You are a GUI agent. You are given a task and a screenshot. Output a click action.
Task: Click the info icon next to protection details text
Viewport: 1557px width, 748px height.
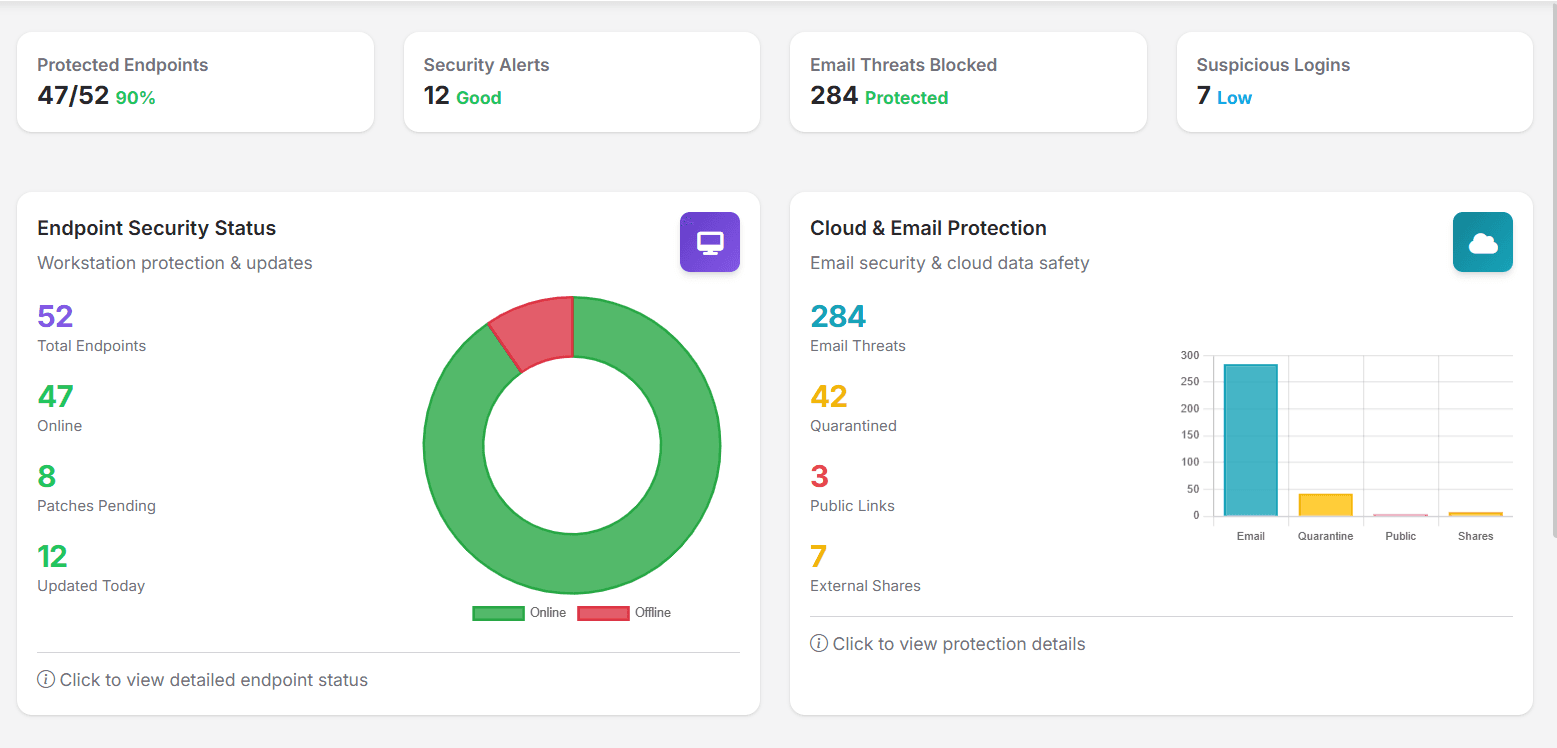point(819,643)
